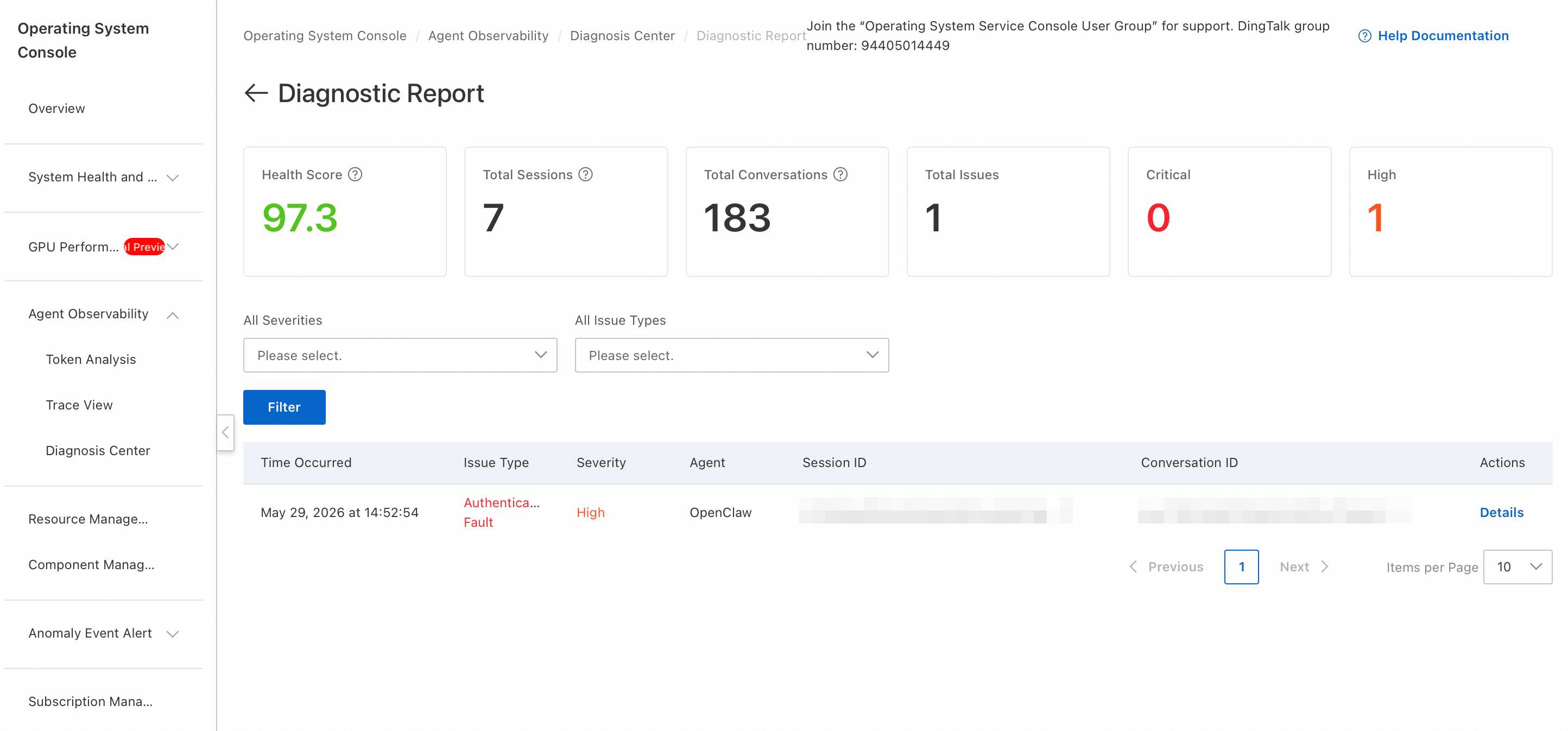The image size is (1568, 731).
Task: Click the May 29, 2026 at 14:52:54 timestamp
Action: [x=340, y=513]
